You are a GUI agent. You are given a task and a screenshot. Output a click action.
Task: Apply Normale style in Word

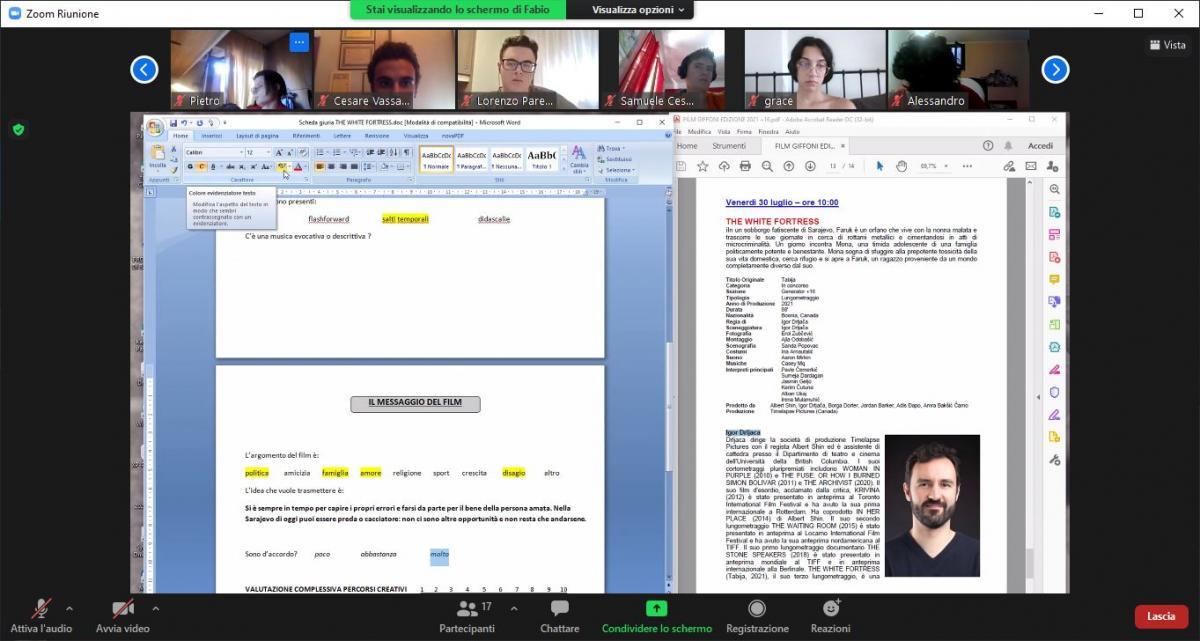pyautogui.click(x=436, y=159)
